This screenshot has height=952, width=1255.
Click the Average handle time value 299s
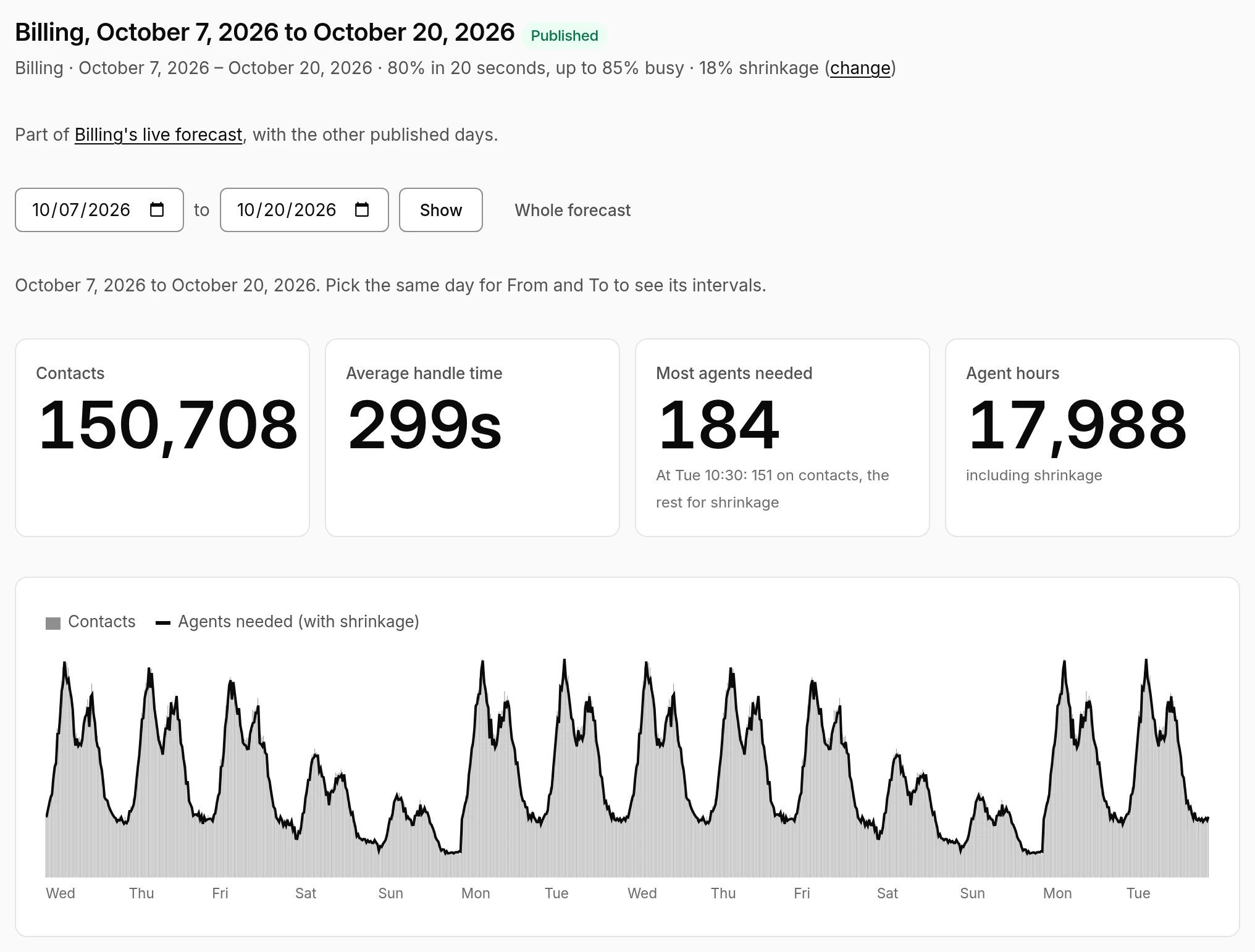(425, 425)
